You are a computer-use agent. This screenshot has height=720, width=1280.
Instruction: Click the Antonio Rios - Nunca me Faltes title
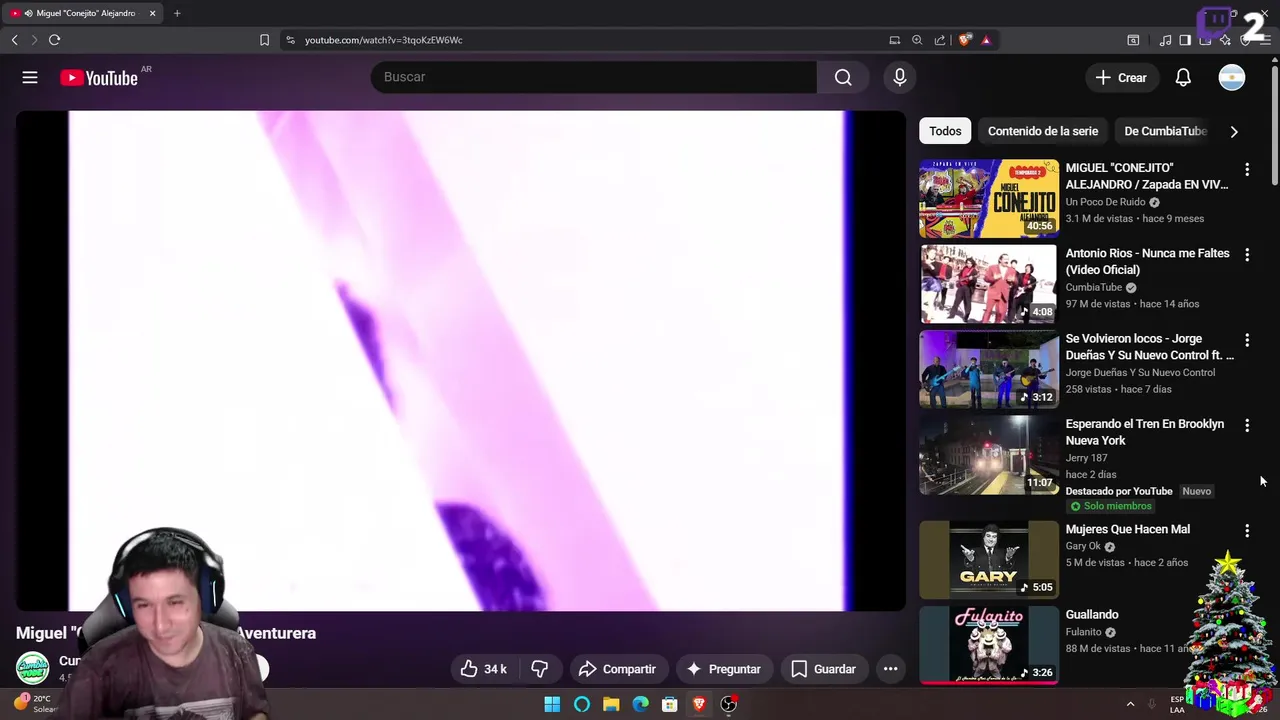pos(1147,261)
